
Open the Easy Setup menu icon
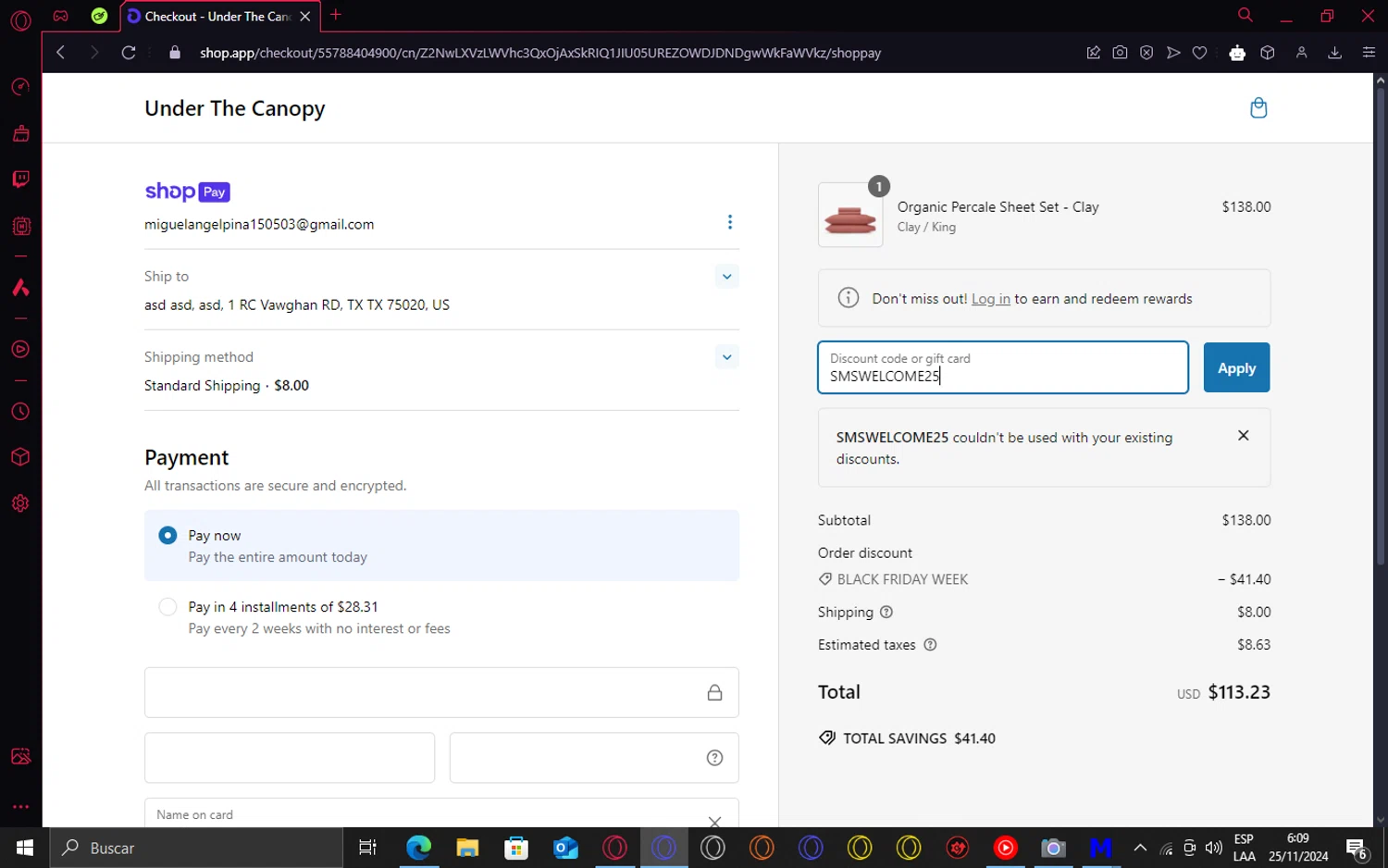click(x=1369, y=53)
